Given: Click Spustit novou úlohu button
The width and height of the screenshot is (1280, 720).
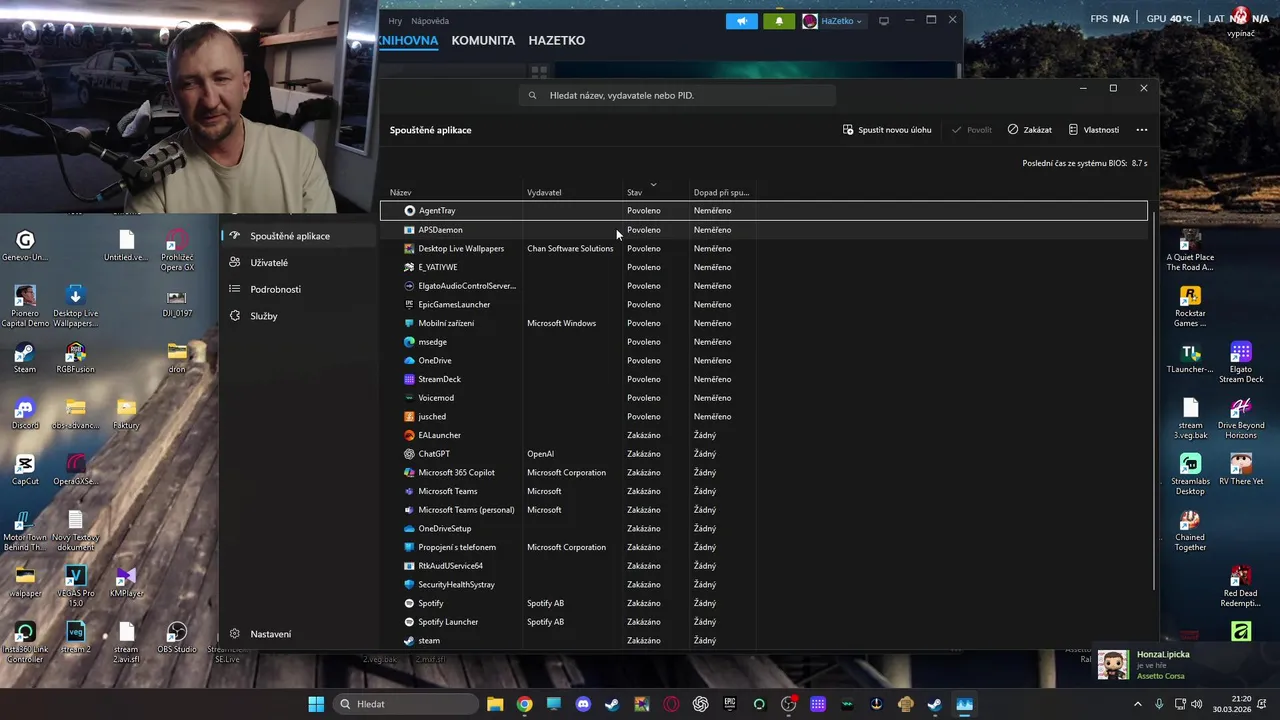Looking at the screenshot, I should 887,130.
